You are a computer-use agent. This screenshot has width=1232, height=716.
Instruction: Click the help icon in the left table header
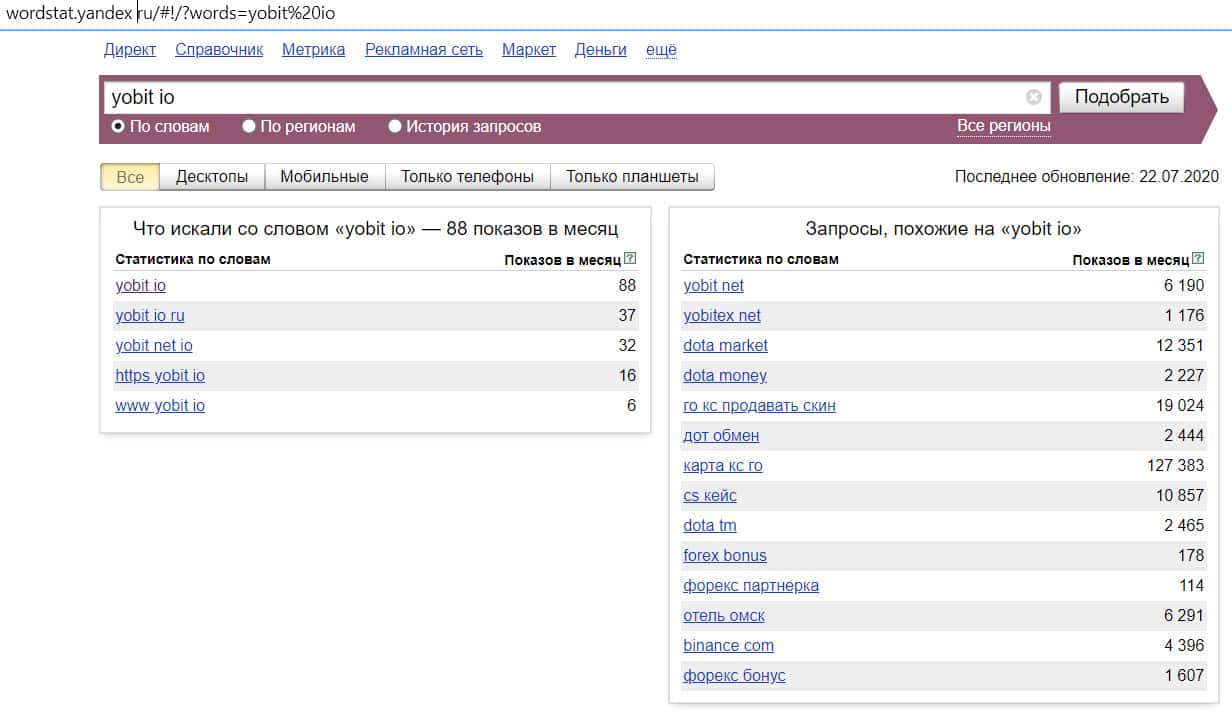(630, 259)
